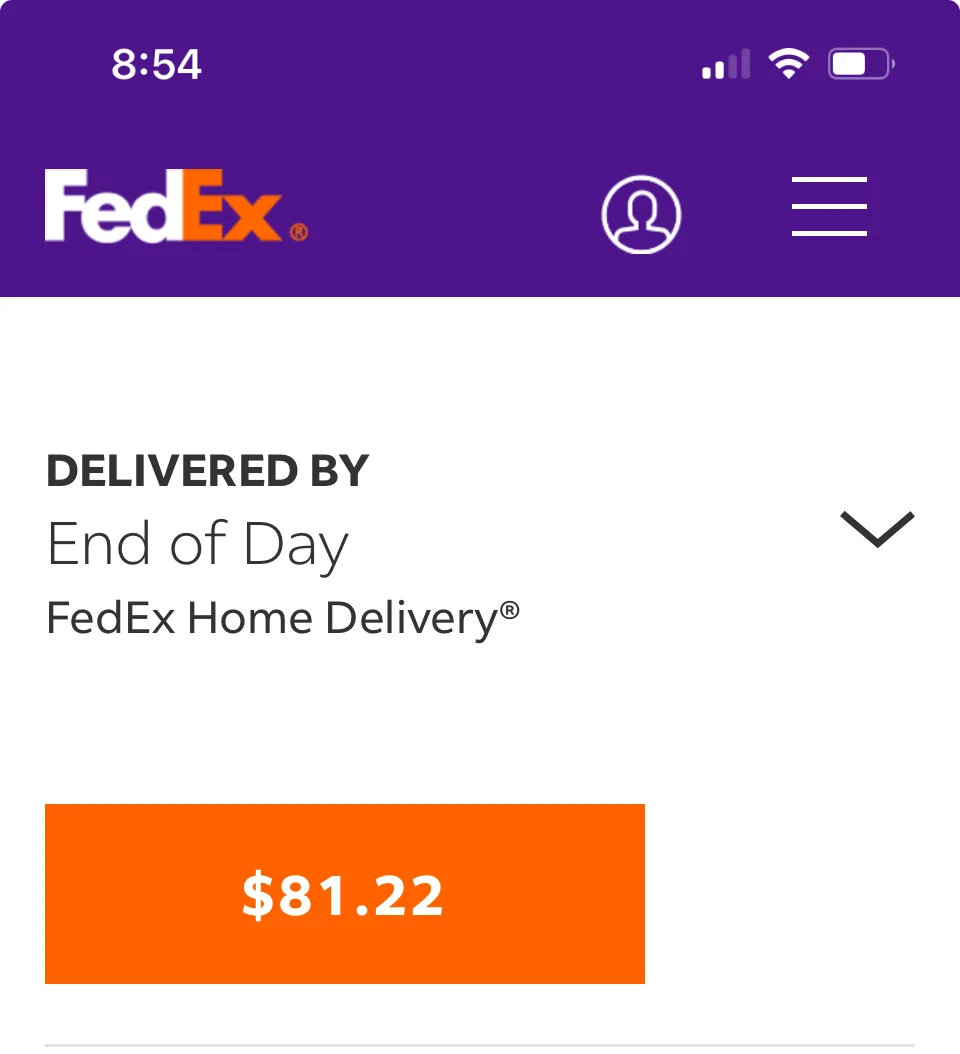Tap the white space right of $81.22 button
Image resolution: width=960 pixels, height=1054 pixels.
tap(800, 894)
